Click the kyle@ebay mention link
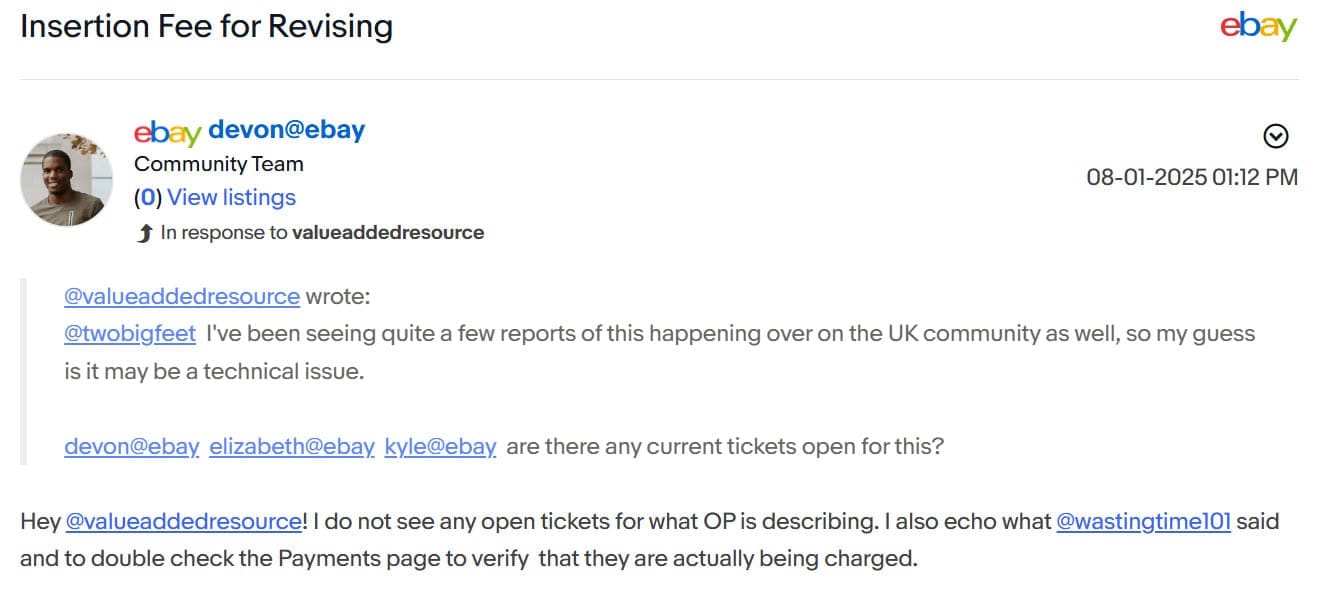 440,447
